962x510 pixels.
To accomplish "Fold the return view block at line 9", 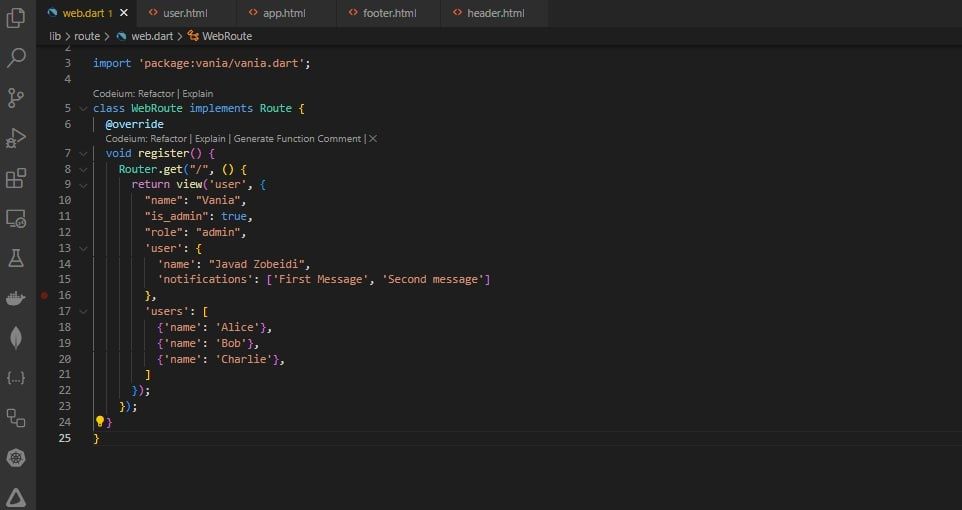I will [83, 185].
